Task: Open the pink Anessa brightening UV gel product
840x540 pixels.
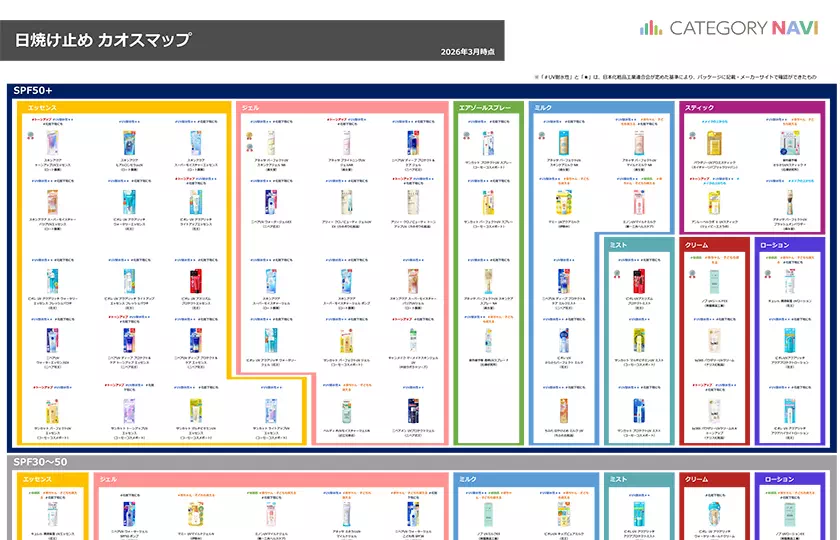Action: (347, 144)
